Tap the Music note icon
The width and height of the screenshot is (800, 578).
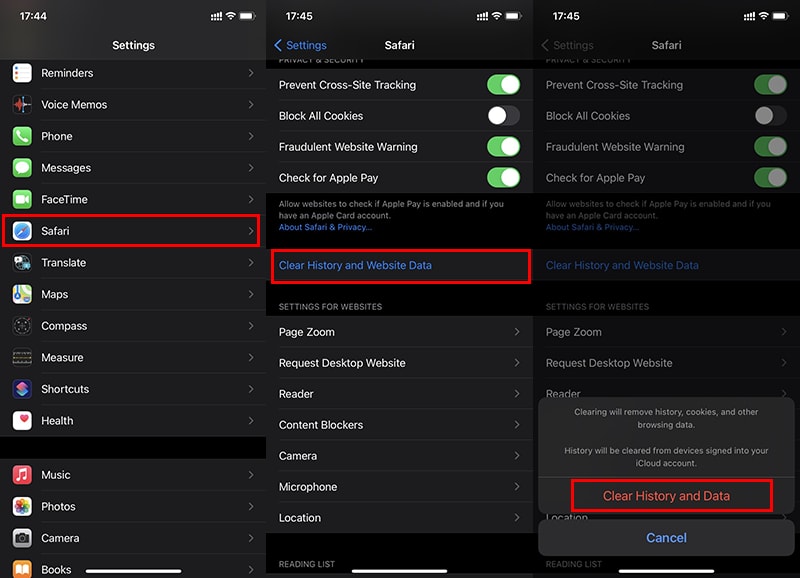pos(22,475)
